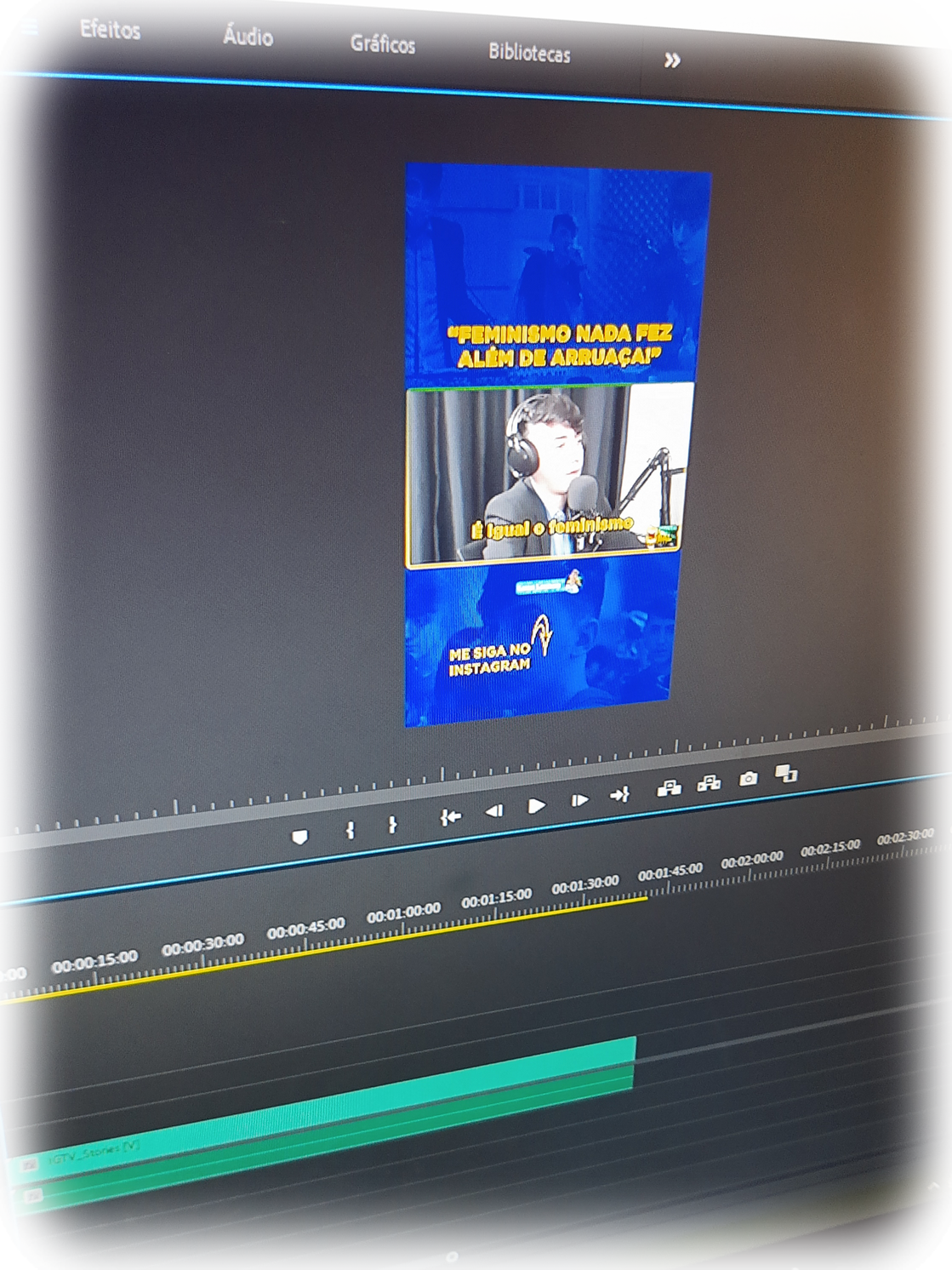
Task: Export a frame with the camera icon
Action: click(x=748, y=778)
